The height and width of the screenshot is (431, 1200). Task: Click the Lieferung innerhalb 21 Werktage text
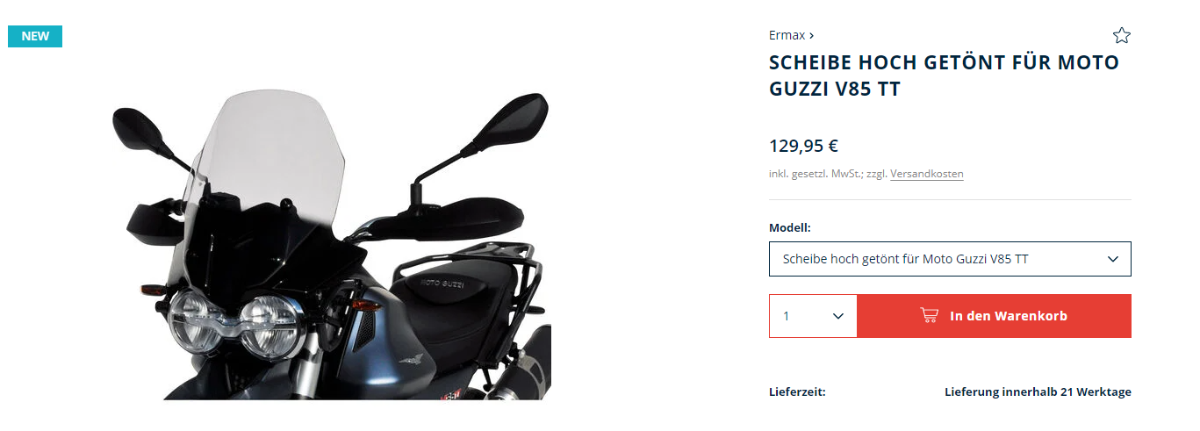1038,392
